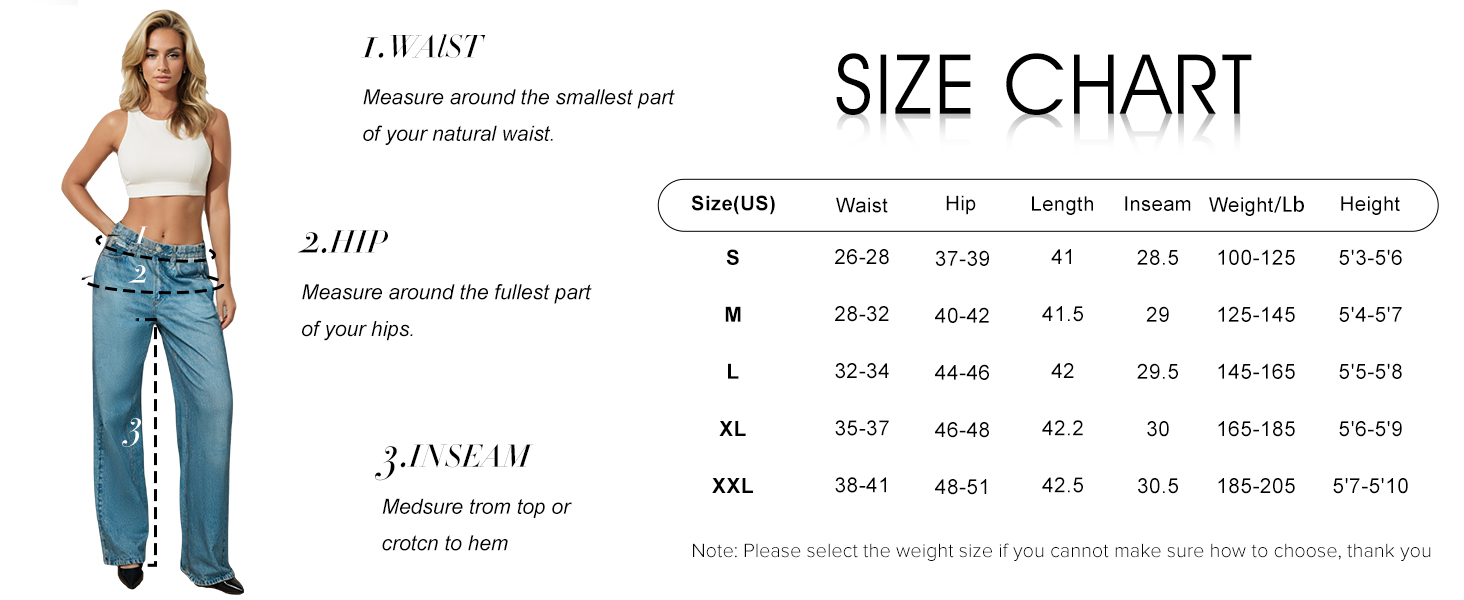
Task: Choose the XXL size row label
Action: point(733,487)
